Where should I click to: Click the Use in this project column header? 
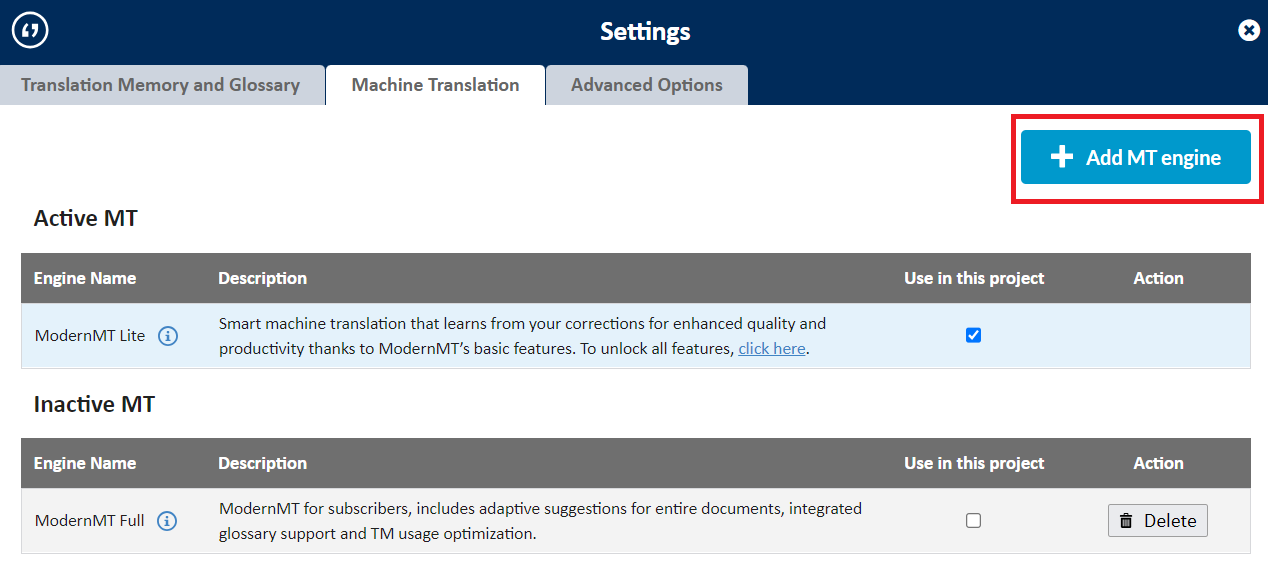[x=973, y=278]
